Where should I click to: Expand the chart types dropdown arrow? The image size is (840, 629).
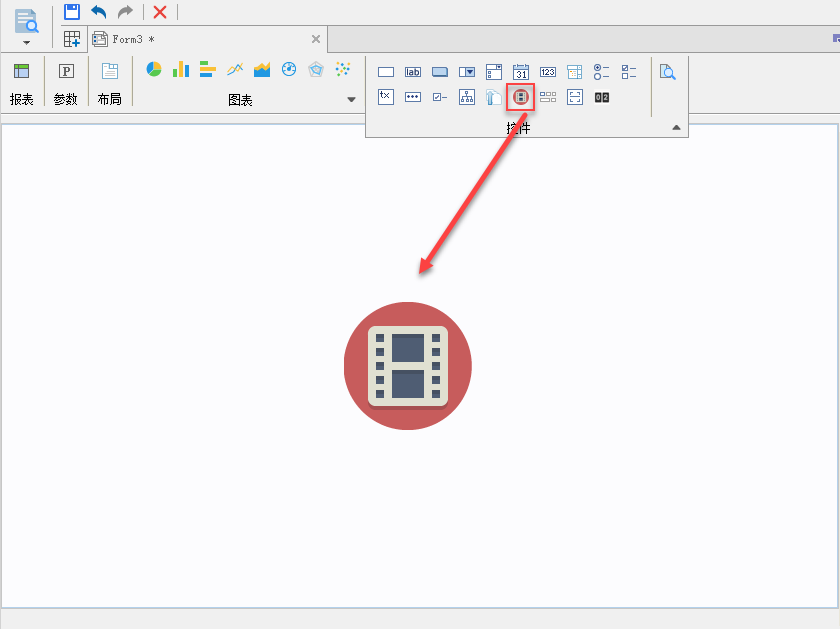(x=351, y=100)
